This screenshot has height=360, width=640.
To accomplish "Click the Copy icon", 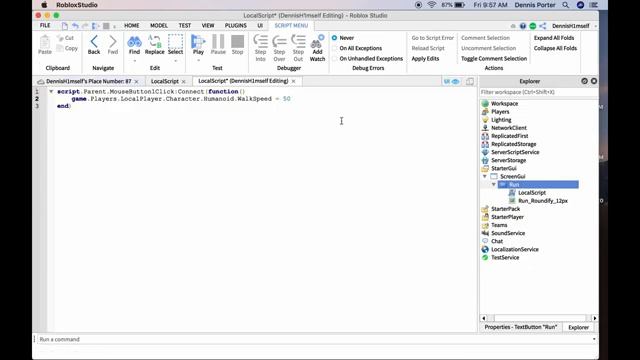I will tap(60, 48).
